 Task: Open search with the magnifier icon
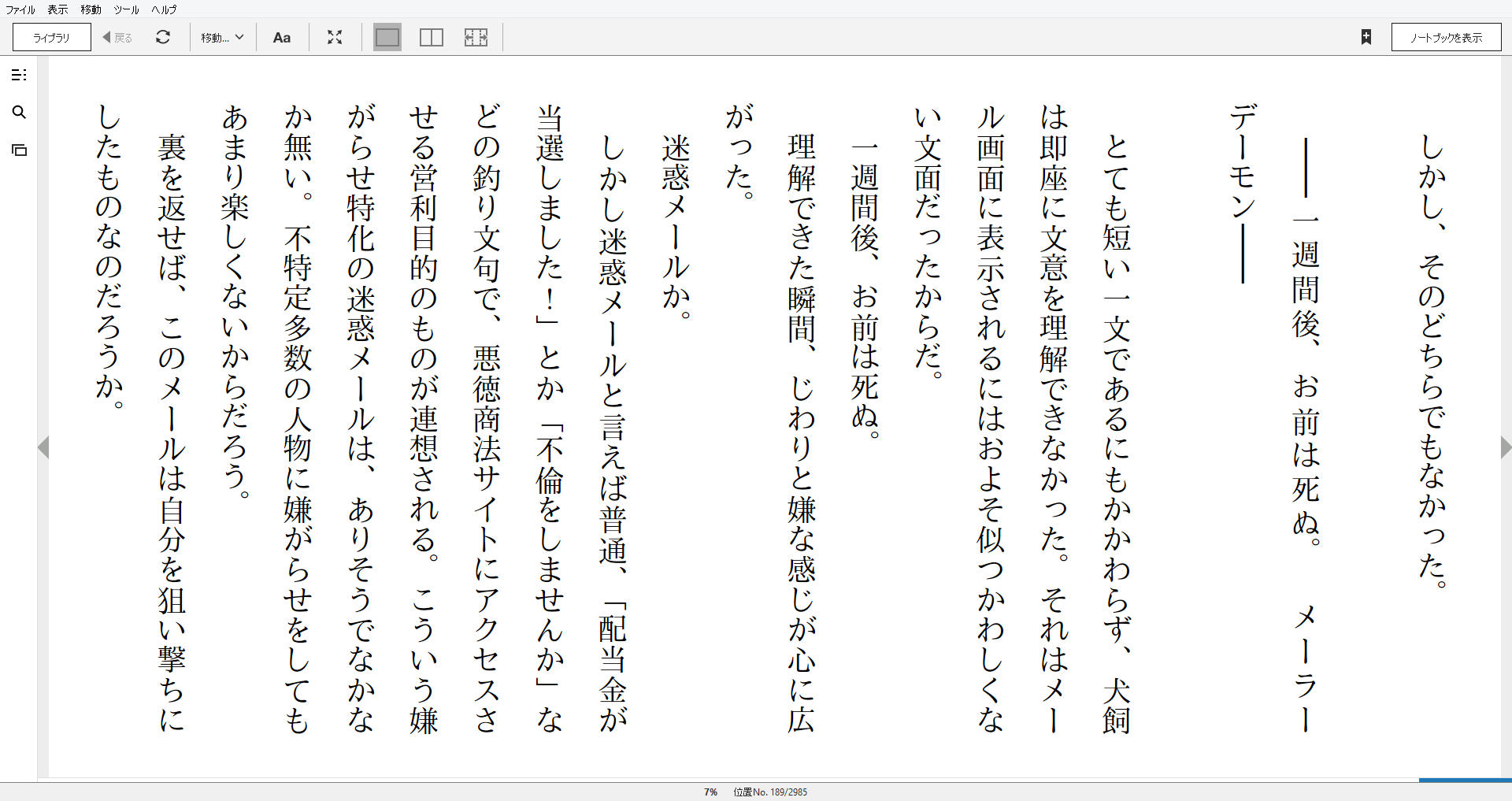(20, 113)
